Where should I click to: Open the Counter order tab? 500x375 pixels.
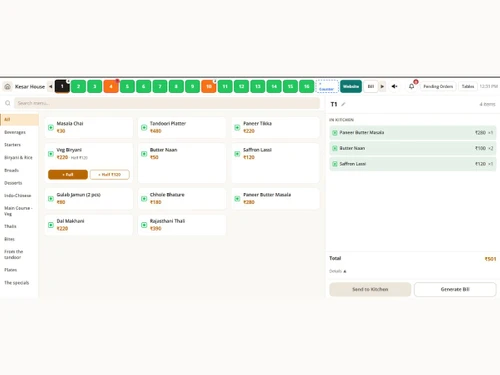coord(327,86)
